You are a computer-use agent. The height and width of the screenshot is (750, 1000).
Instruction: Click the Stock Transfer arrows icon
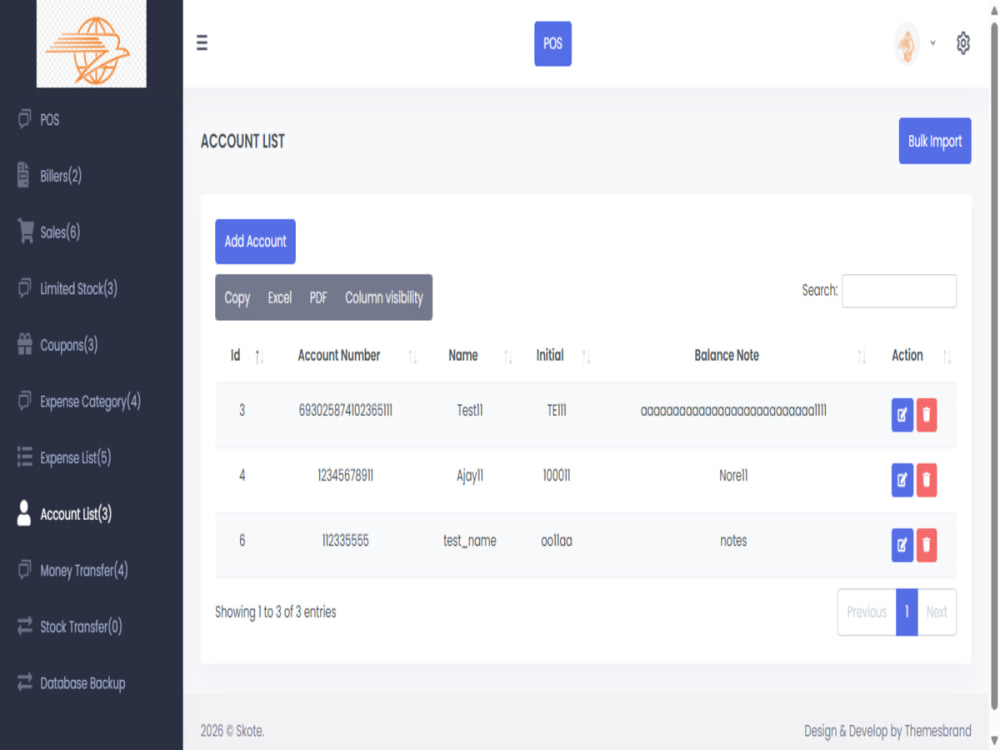24,626
